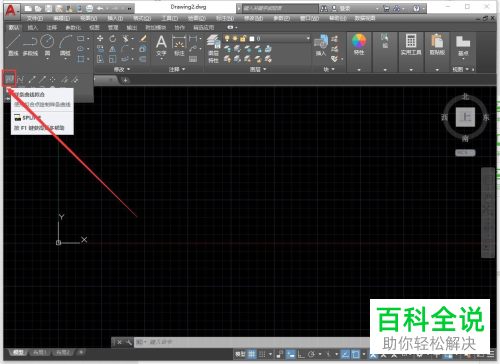Click the Save icon in quick access toolbar
This screenshot has height=364, width=500.
click(49, 8)
